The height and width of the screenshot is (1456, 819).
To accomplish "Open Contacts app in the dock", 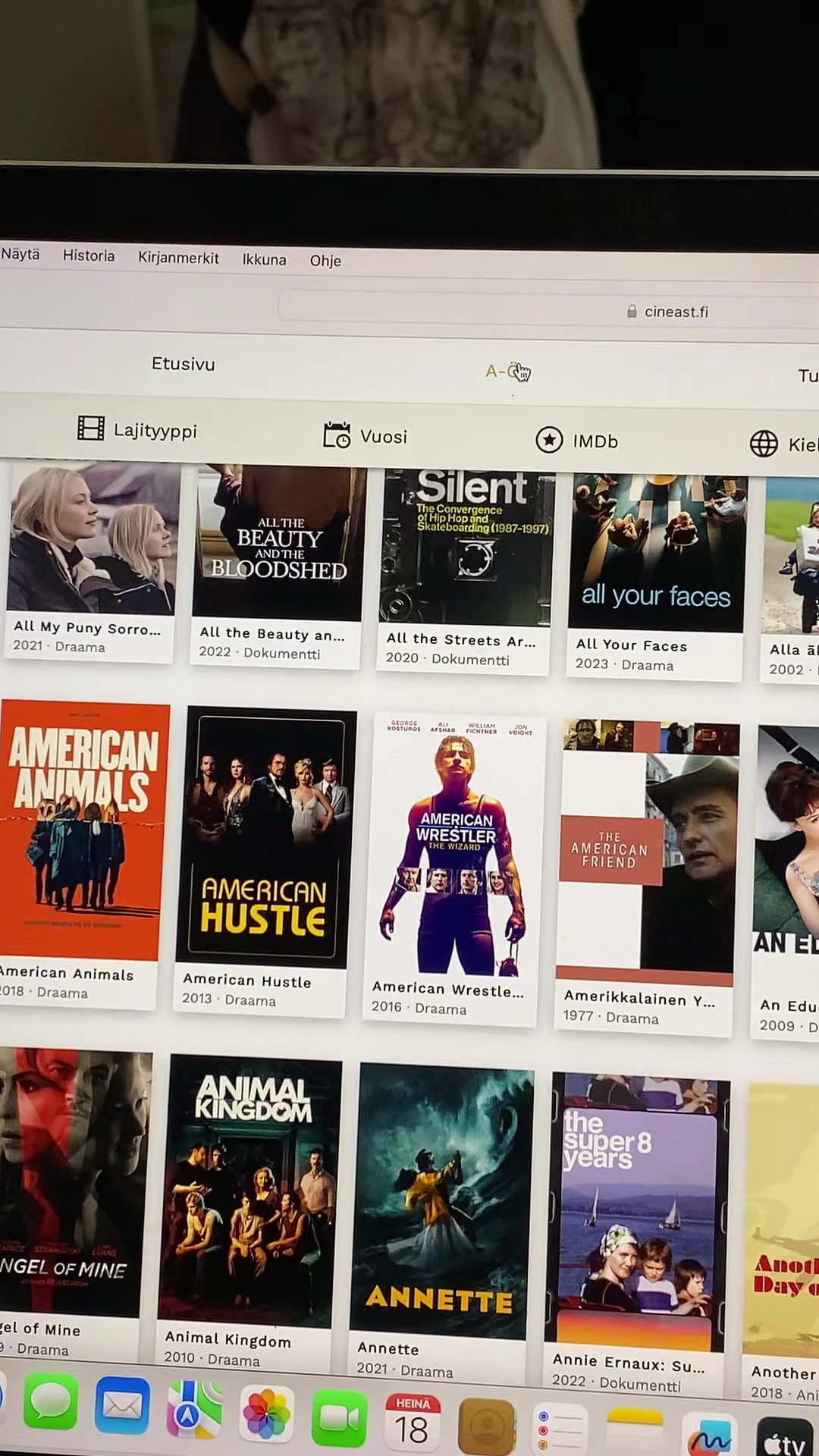I will tap(485, 1426).
